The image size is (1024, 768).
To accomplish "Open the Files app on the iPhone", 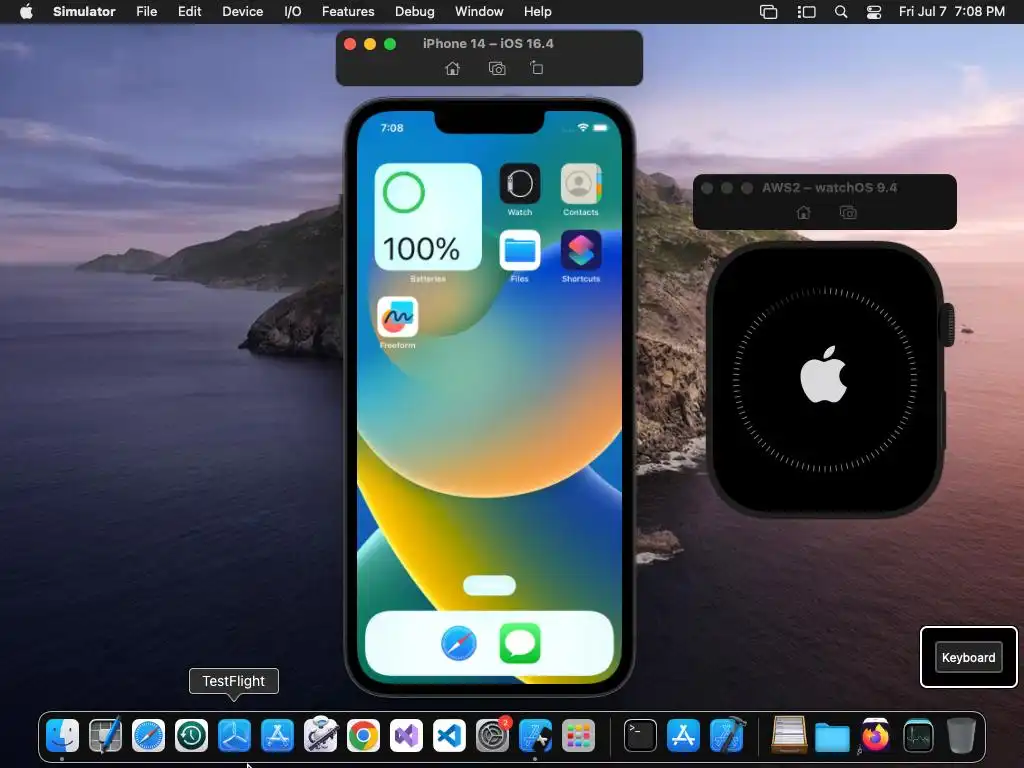I will click(520, 250).
